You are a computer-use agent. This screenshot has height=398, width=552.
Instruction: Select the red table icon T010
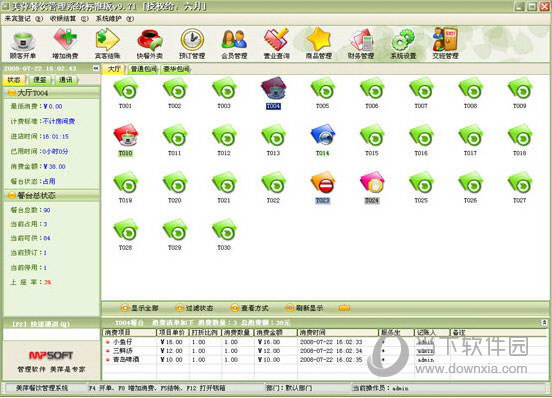[126, 140]
